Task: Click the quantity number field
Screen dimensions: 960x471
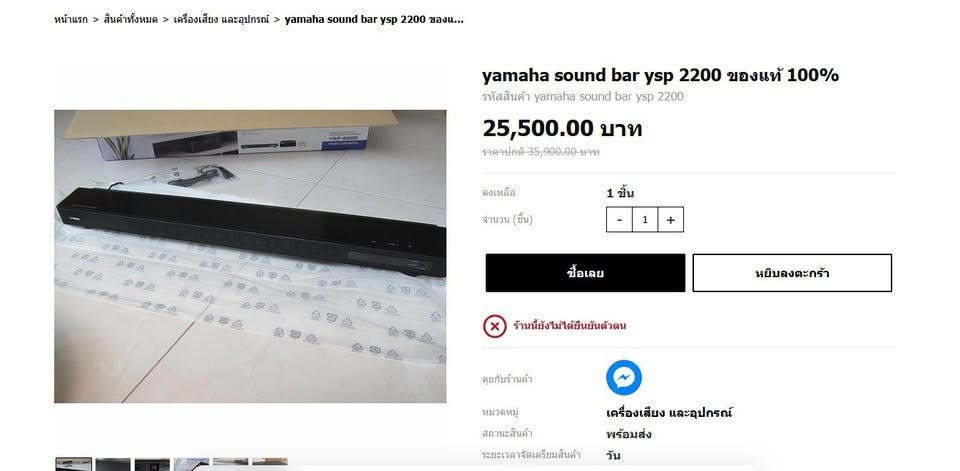Action: 645,219
